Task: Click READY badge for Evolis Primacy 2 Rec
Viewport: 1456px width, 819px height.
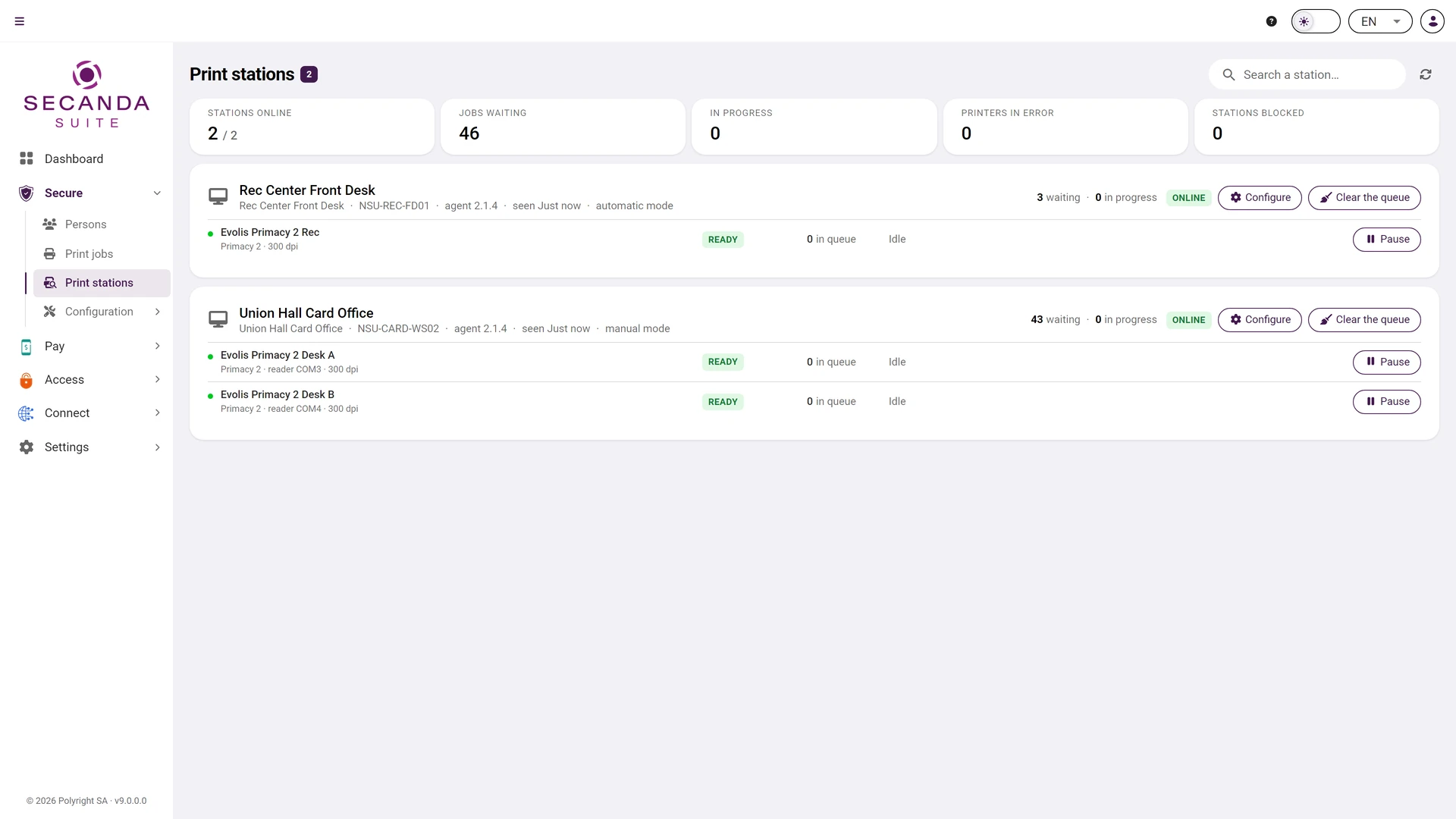Action: [x=723, y=240]
